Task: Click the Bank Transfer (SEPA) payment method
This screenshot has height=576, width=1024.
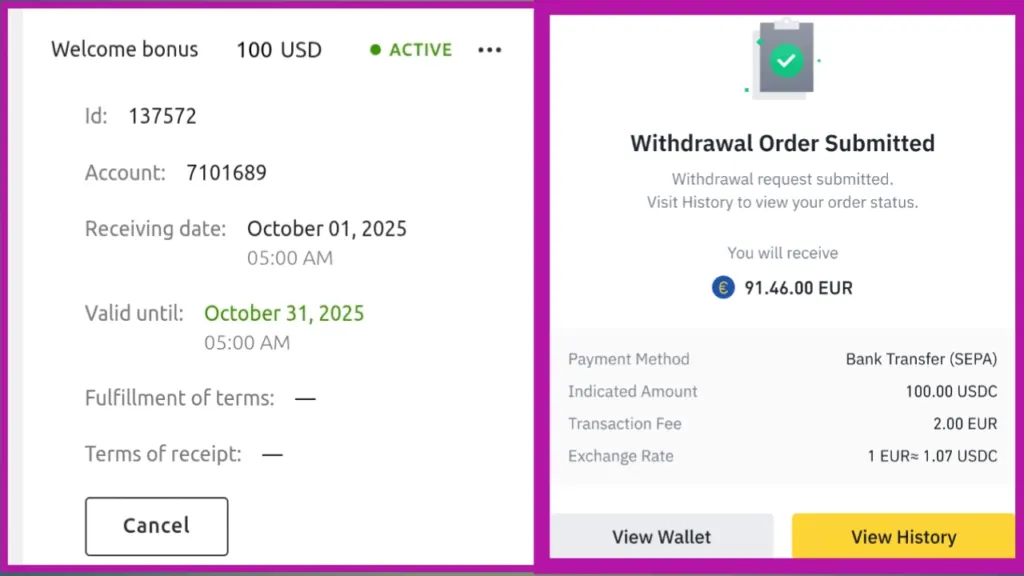Action: 921,359
